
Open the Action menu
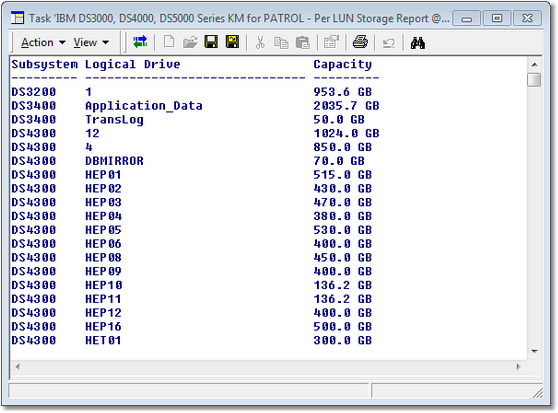pyautogui.click(x=43, y=43)
